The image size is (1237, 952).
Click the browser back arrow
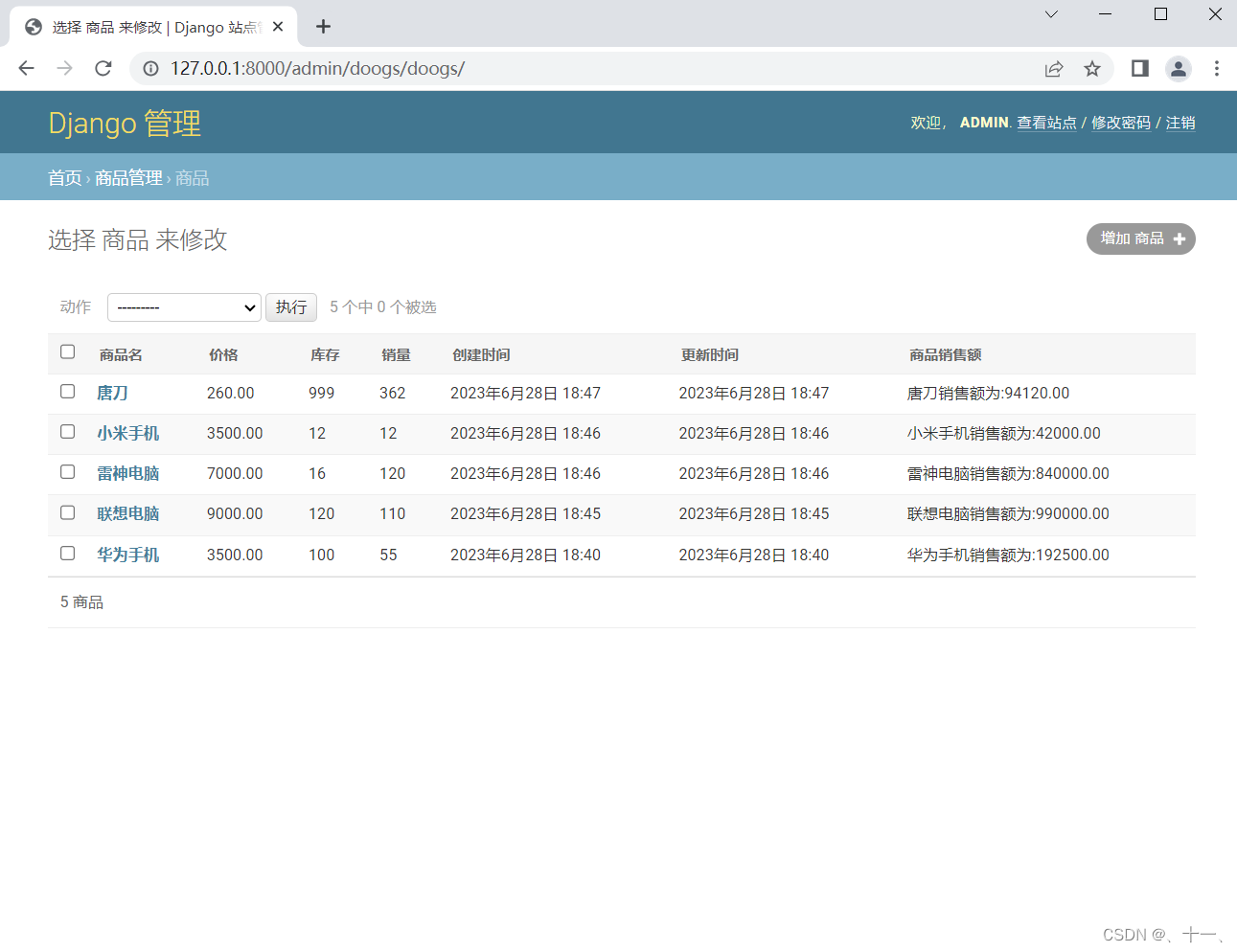click(x=26, y=68)
